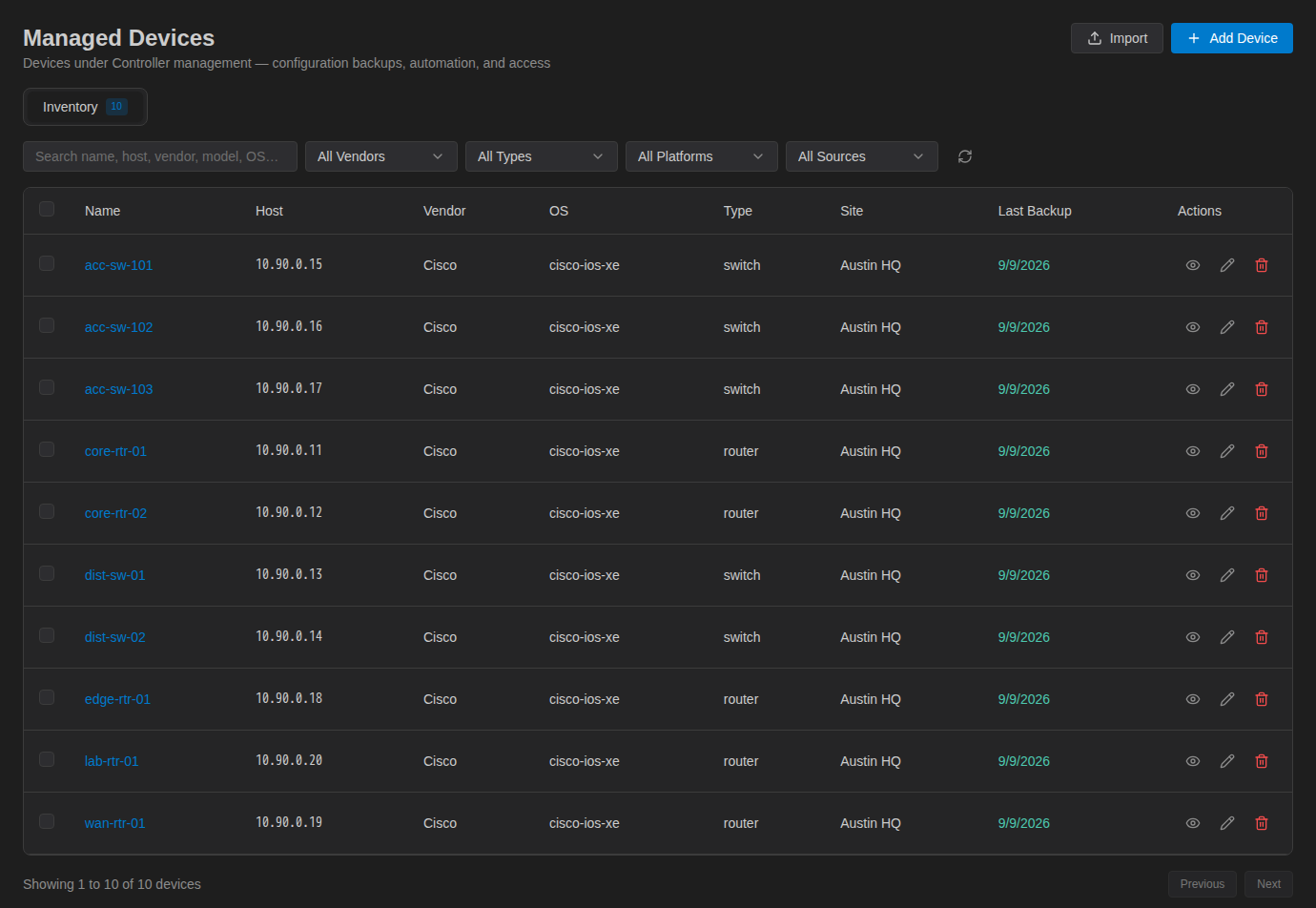View acc-sw-102 with the eye icon
The width and height of the screenshot is (1316, 908).
click(1193, 327)
